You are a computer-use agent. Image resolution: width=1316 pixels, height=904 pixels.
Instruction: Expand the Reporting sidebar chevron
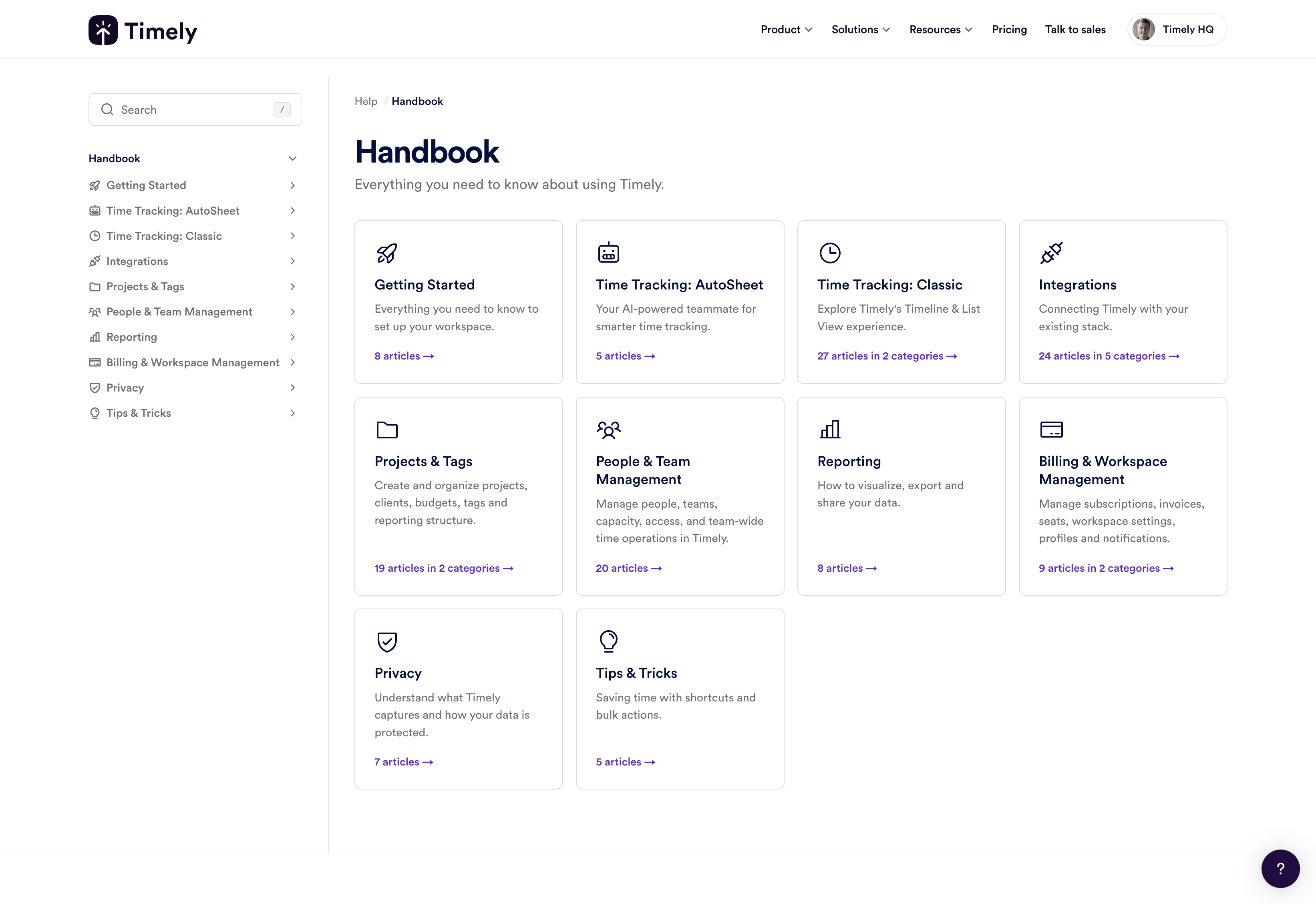292,337
